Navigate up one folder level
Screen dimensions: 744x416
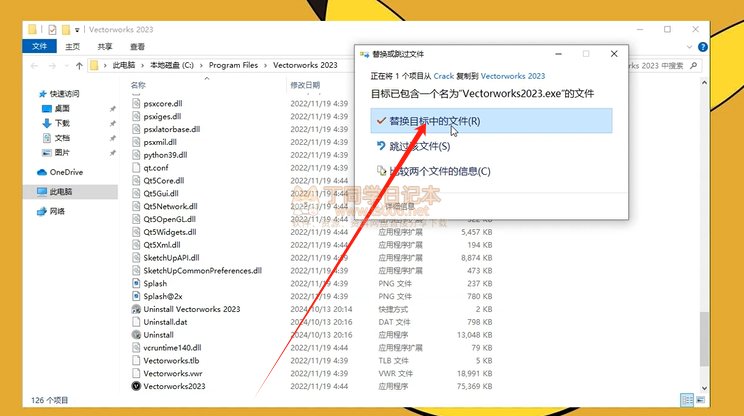tap(79, 65)
